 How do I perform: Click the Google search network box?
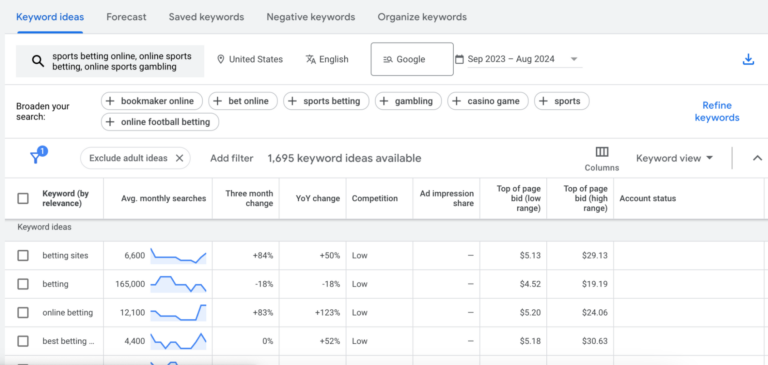(412, 59)
